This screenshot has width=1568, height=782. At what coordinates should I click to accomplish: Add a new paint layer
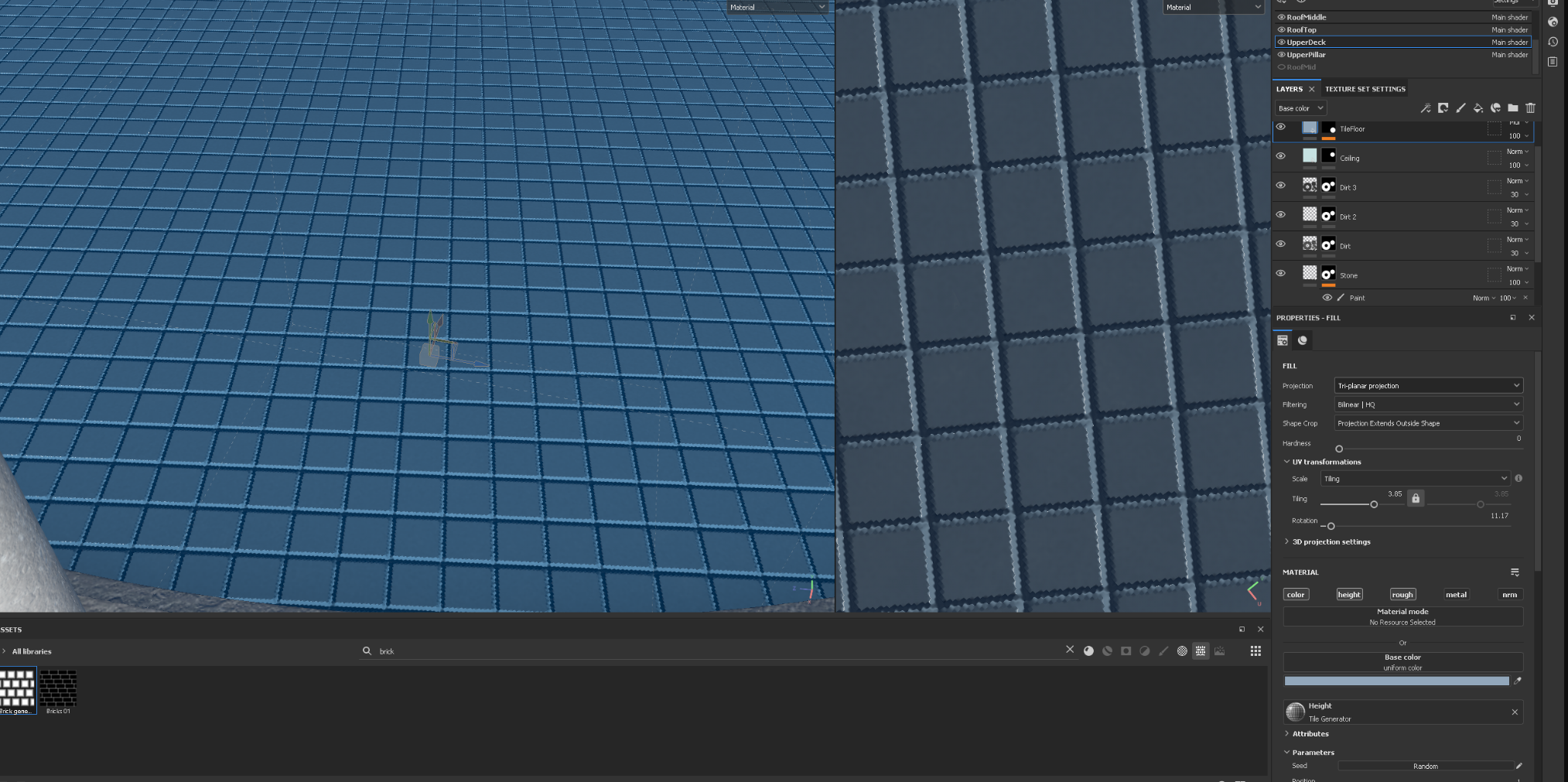(1461, 108)
